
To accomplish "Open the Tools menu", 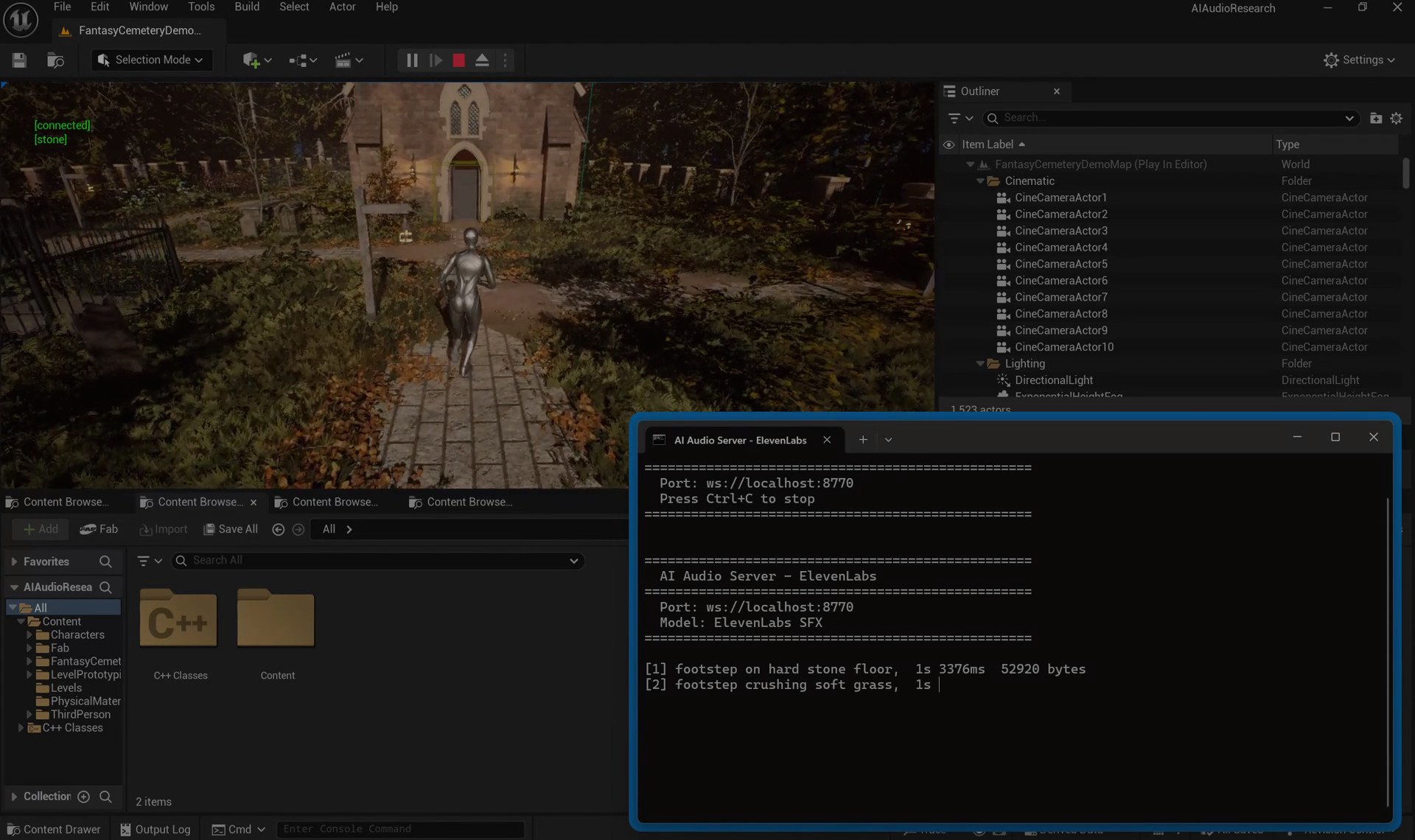I will pyautogui.click(x=201, y=7).
